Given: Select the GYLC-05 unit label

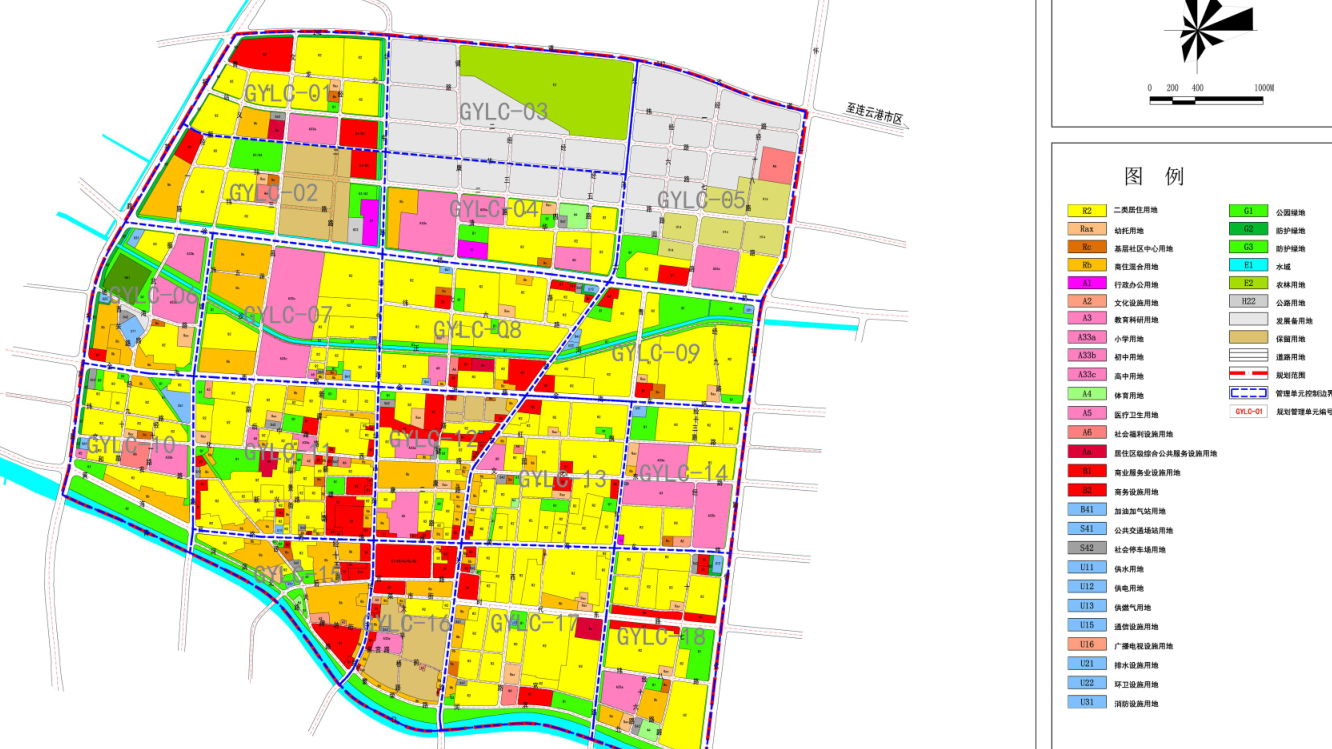Looking at the screenshot, I should point(701,200).
